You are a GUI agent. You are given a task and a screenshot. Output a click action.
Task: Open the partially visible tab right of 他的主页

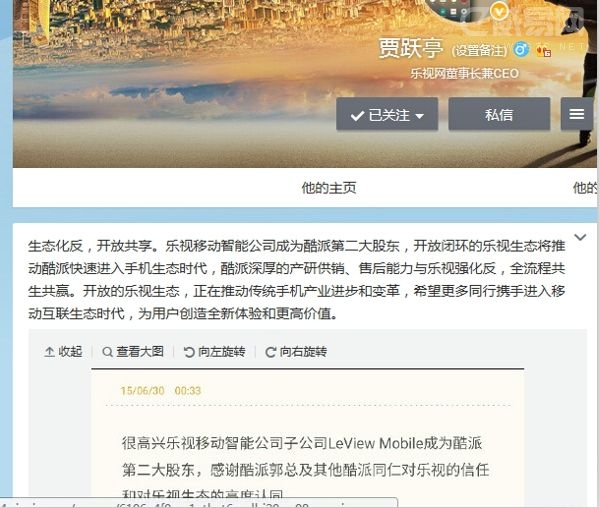(x=584, y=188)
